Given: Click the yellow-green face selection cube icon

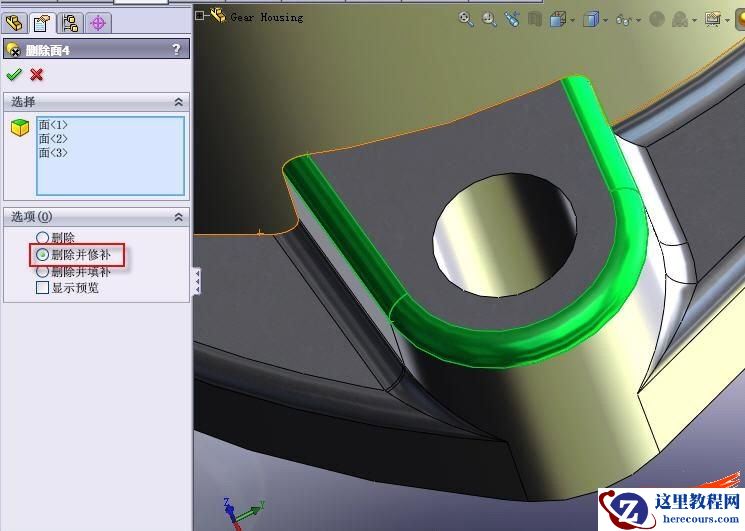Looking at the screenshot, I should point(20,127).
